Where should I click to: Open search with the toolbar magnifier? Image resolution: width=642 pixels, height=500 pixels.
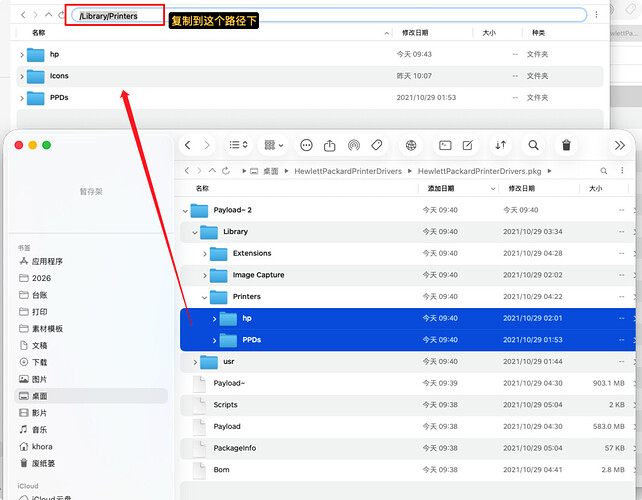[533, 145]
